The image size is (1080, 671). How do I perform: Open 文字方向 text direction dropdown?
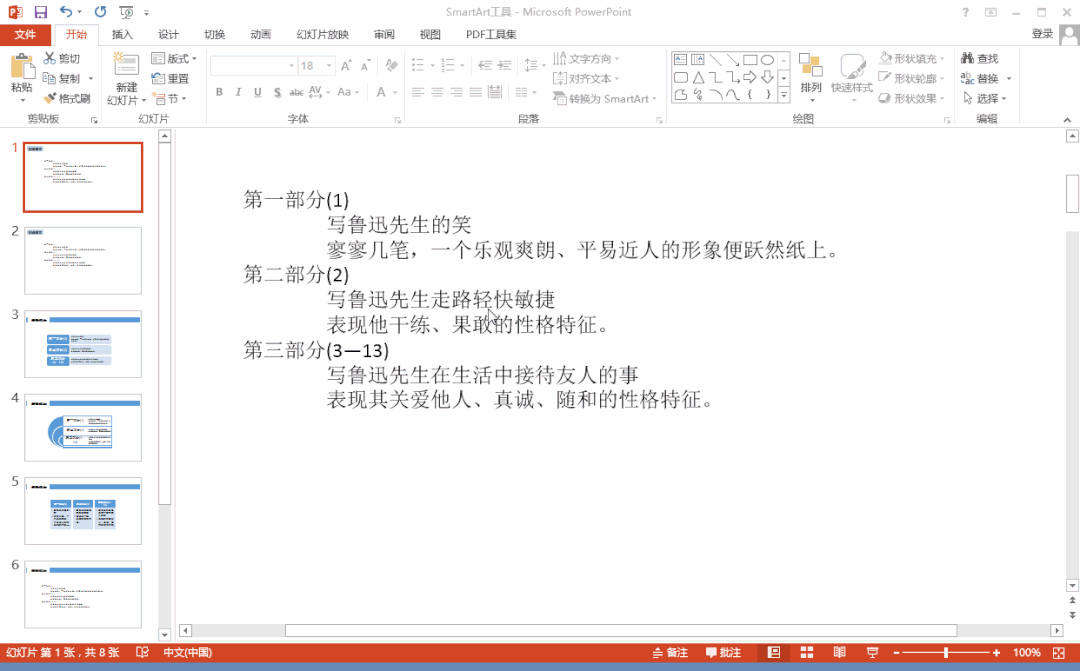pos(586,59)
